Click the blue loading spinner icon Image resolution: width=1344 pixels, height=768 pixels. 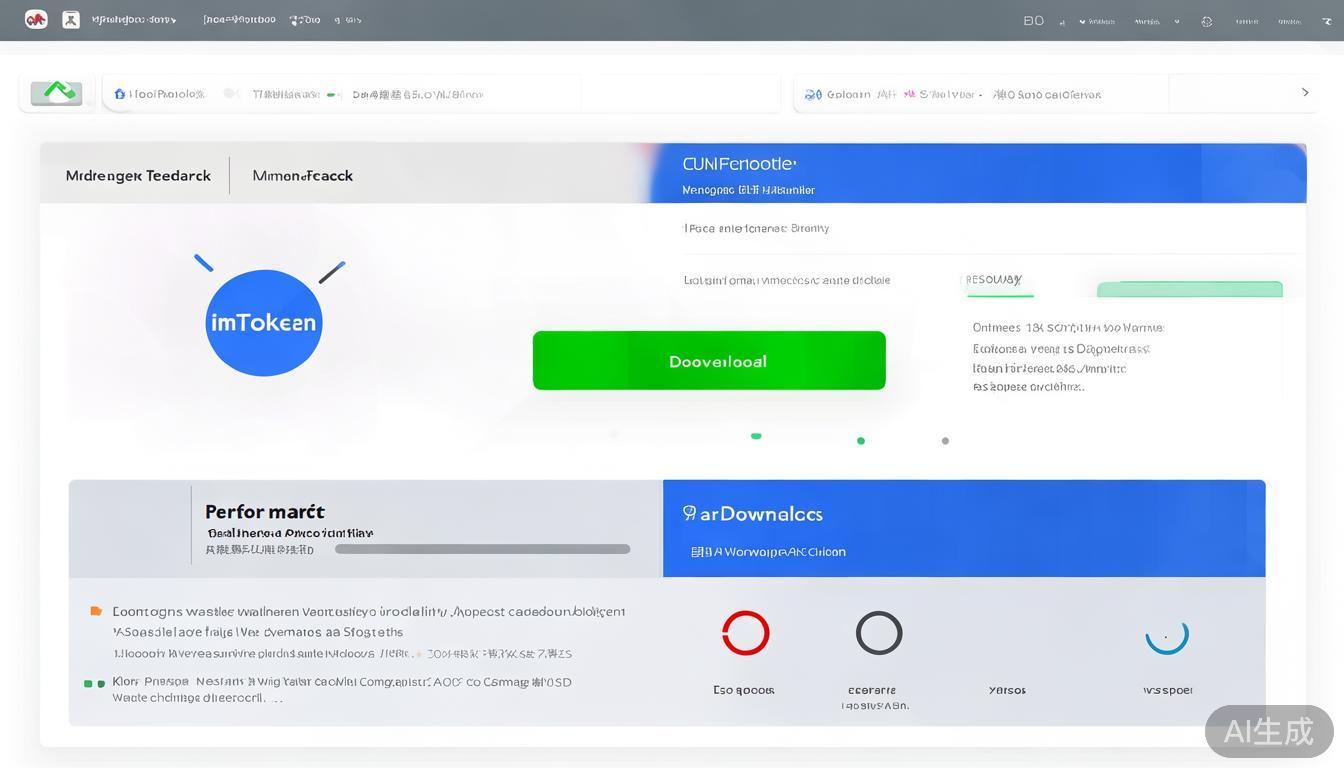1166,634
